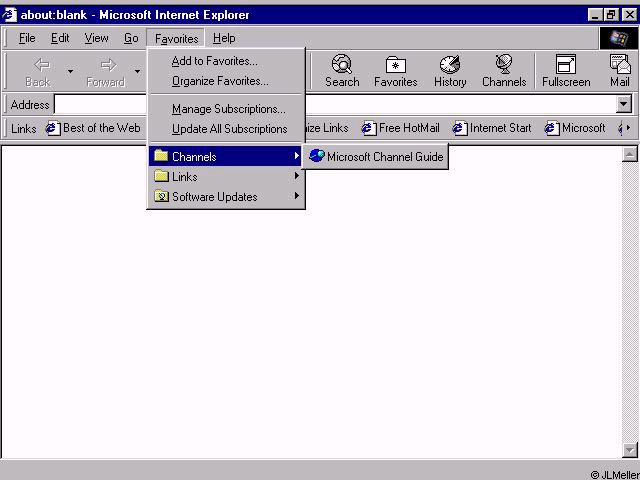Screen dimensions: 640x480
Task: Close the Favorites menu
Action: tap(176, 38)
